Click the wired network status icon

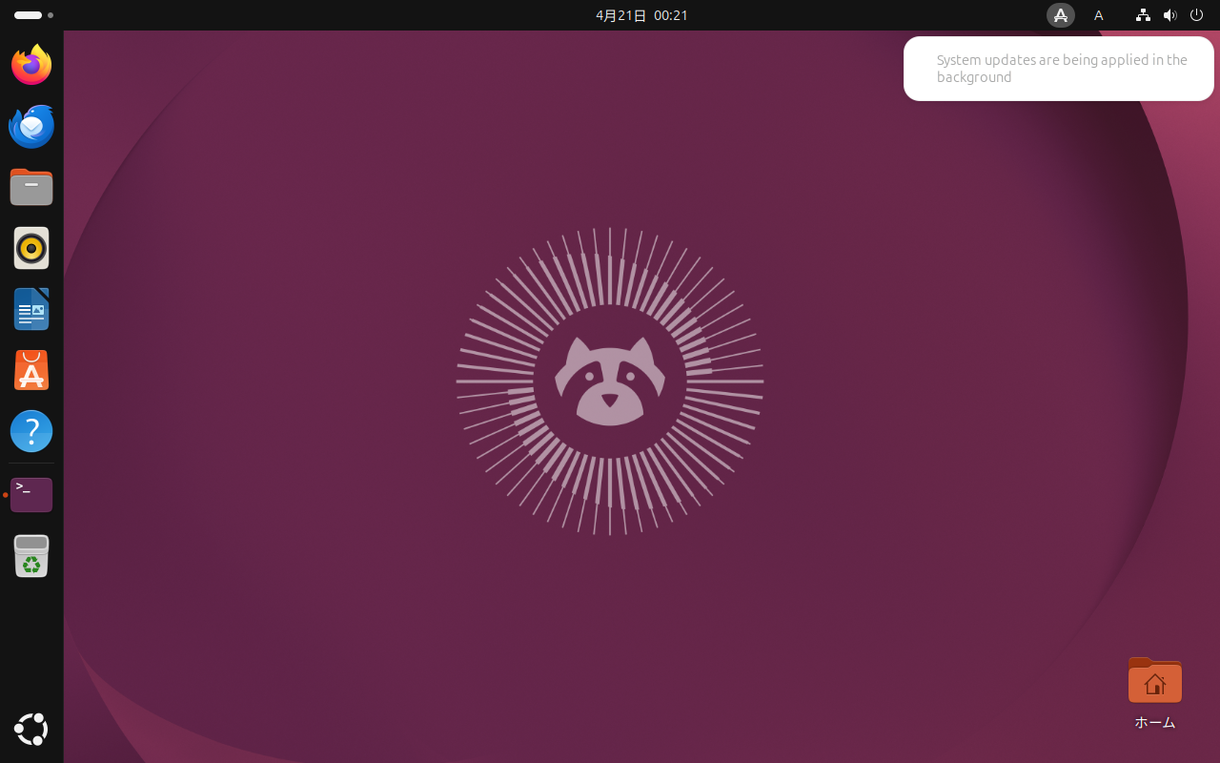[x=1142, y=15]
